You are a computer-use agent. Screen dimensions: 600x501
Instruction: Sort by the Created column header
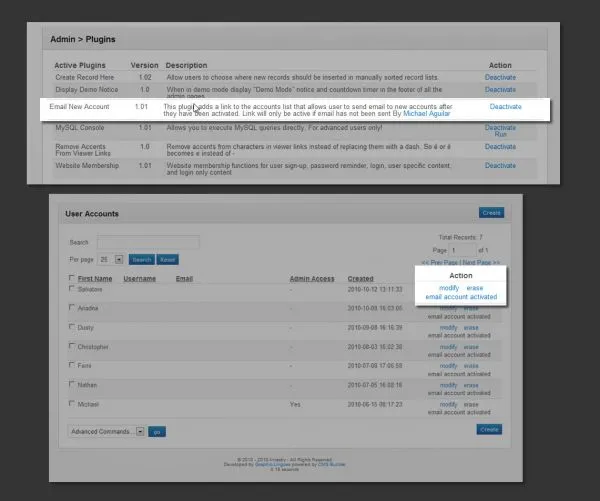tap(360, 279)
